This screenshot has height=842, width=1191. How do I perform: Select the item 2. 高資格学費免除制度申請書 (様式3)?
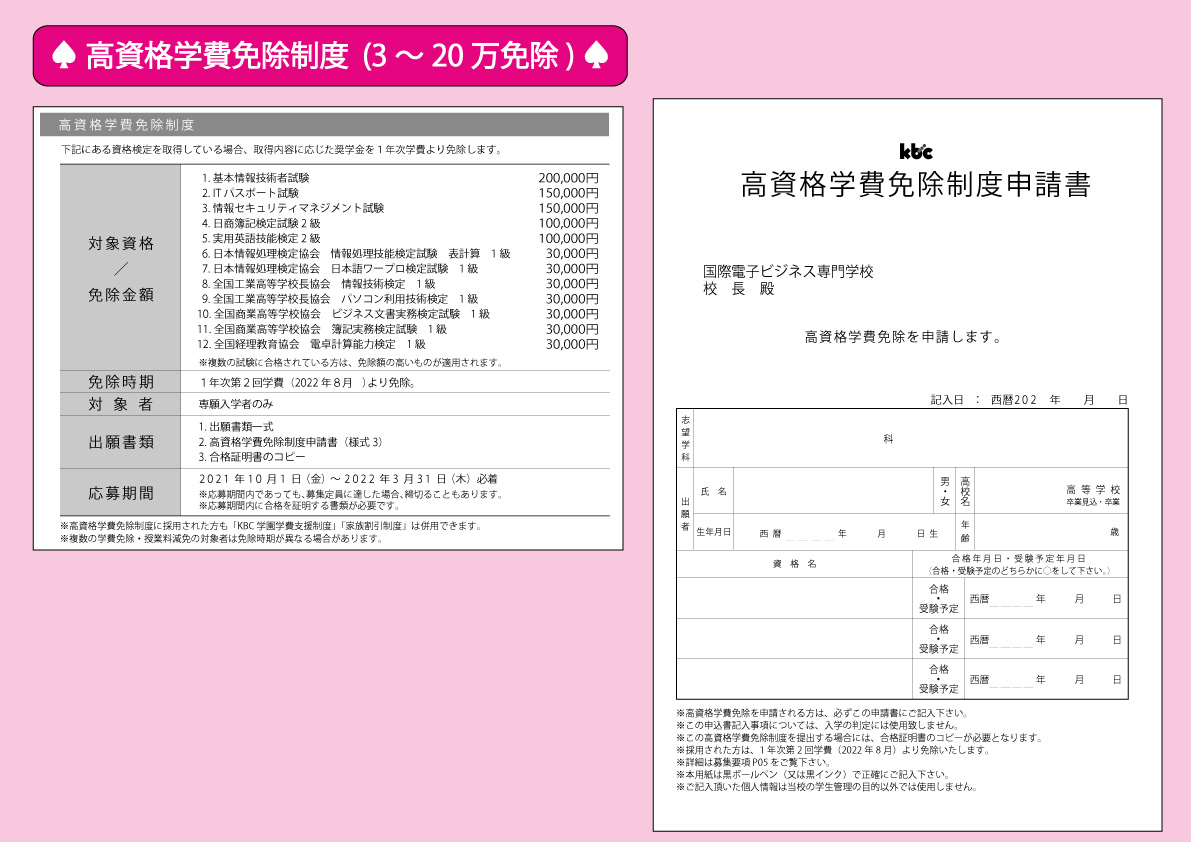[x=290, y=442]
